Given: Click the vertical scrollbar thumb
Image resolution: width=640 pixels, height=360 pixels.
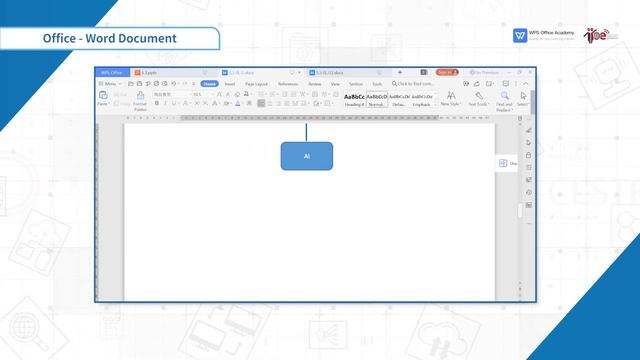Looking at the screenshot, I should coord(520,211).
